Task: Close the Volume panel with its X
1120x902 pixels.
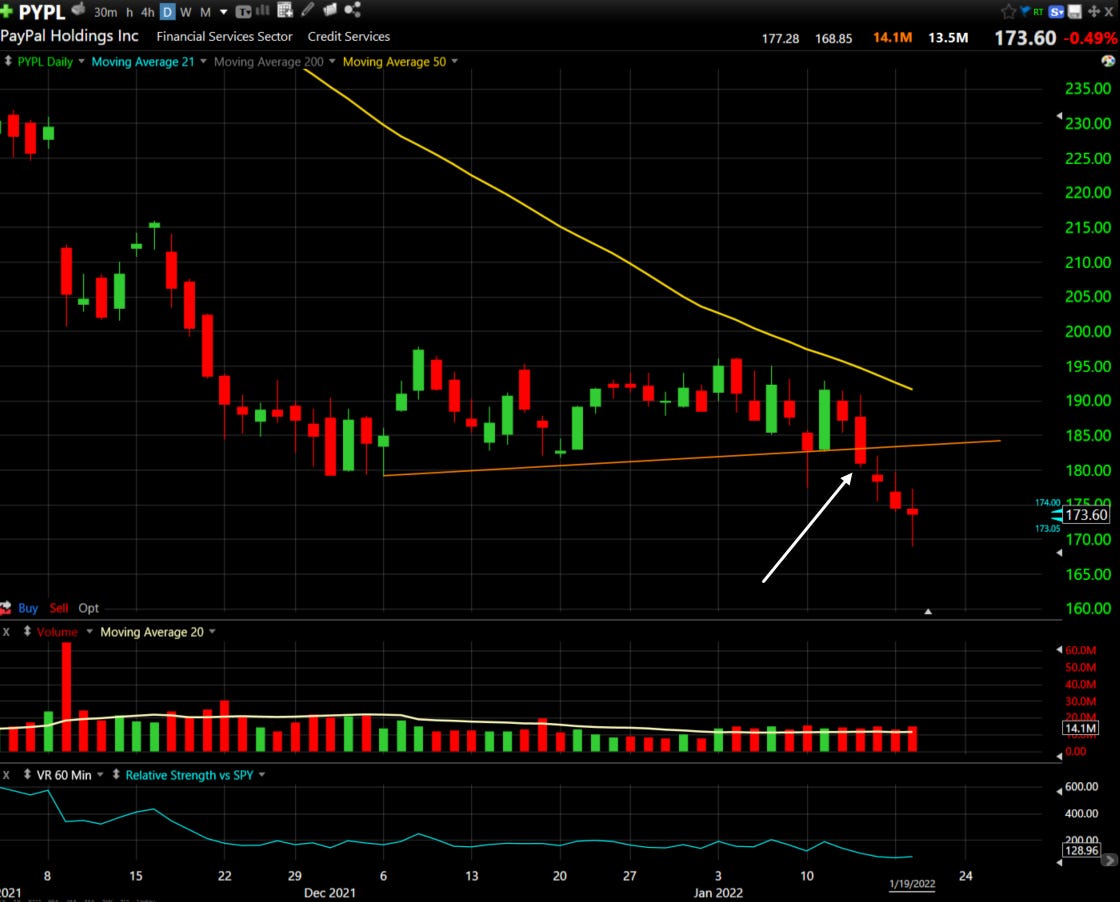Action: tap(6, 632)
